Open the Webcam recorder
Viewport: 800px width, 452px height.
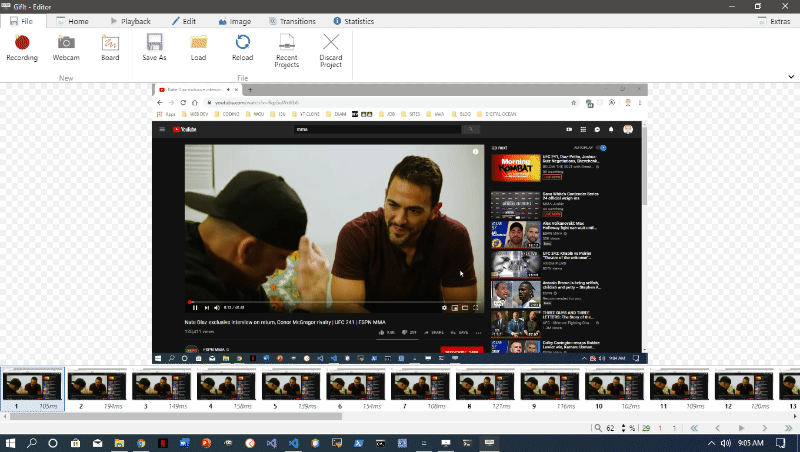tap(66, 48)
